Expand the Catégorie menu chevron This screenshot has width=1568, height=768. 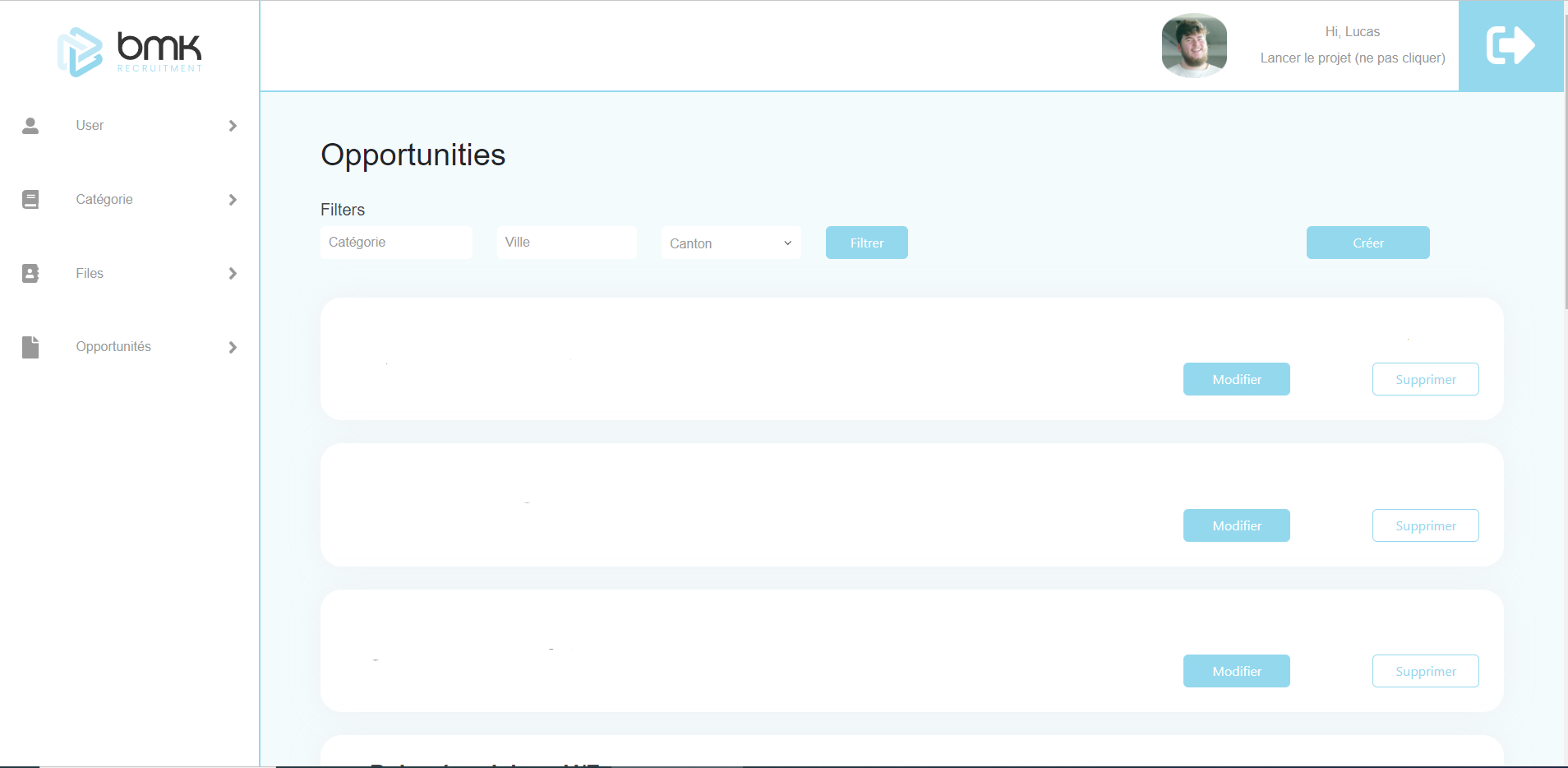[x=233, y=200]
